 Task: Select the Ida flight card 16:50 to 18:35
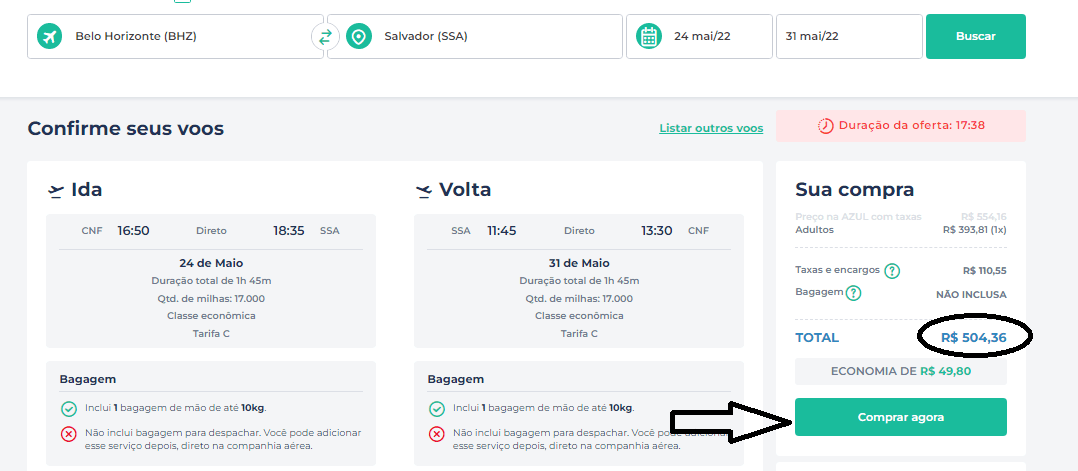pyautogui.click(x=211, y=281)
